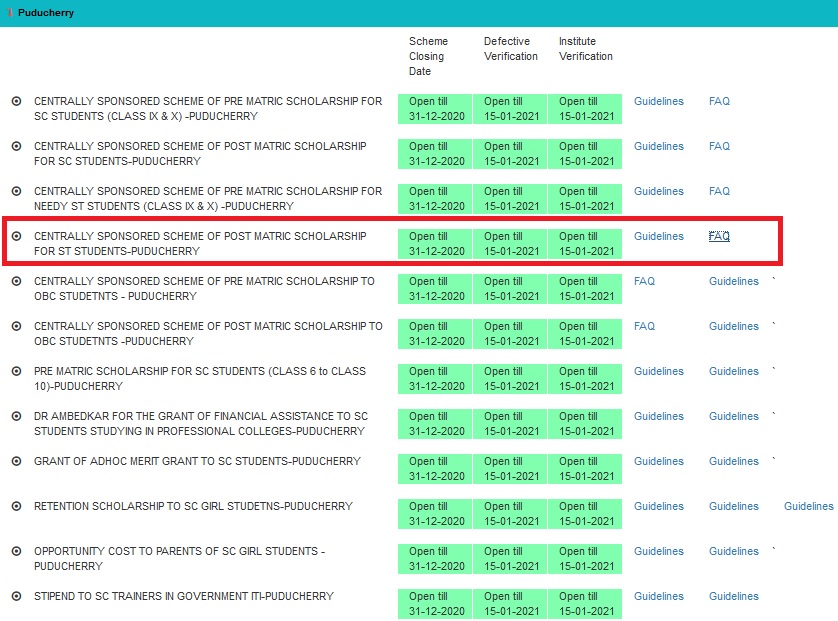Click the small icon before the Puducherry heading
Image resolution: width=838 pixels, height=621 pixels.
pyautogui.click(x=10, y=12)
